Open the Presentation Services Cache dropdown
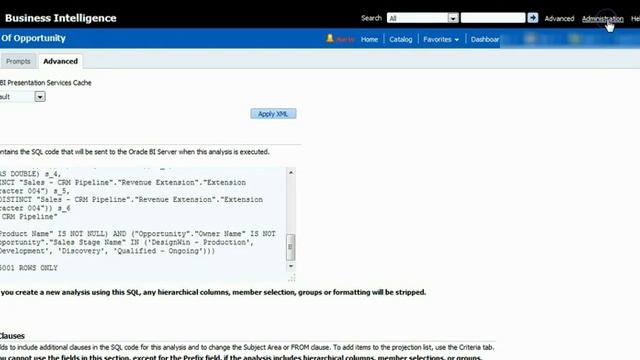The width and height of the screenshot is (640, 360). click(x=40, y=97)
